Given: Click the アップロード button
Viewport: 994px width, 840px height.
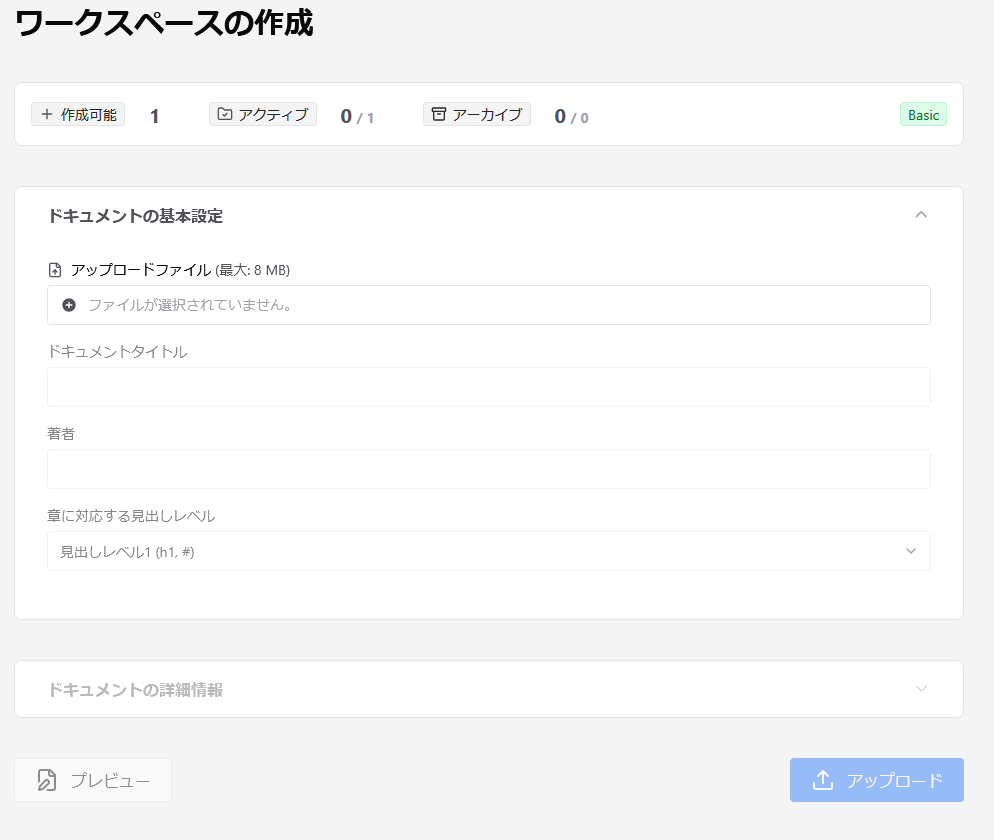Looking at the screenshot, I should pyautogui.click(x=877, y=779).
